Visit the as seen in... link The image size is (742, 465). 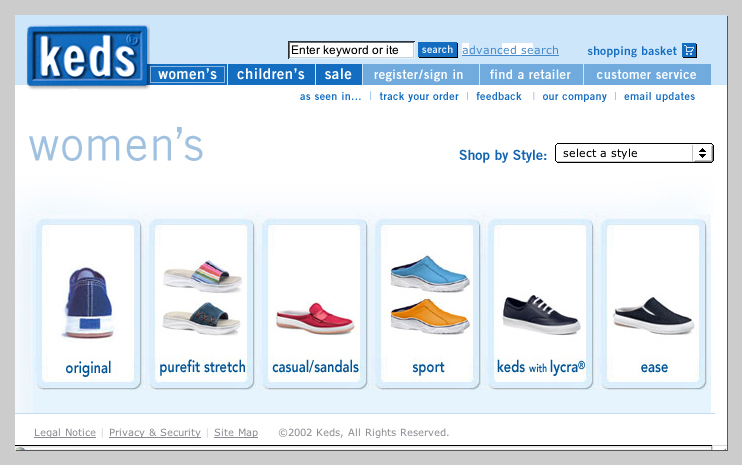click(x=330, y=97)
